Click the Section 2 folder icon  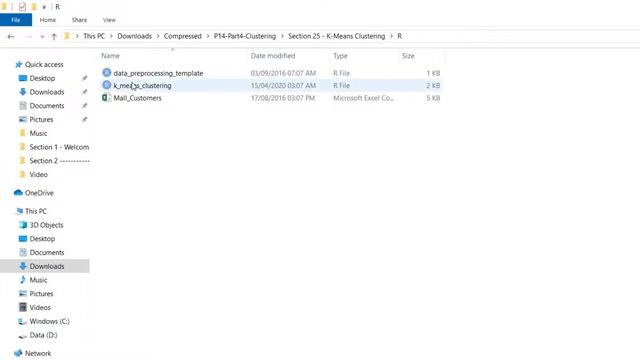[x=23, y=160]
